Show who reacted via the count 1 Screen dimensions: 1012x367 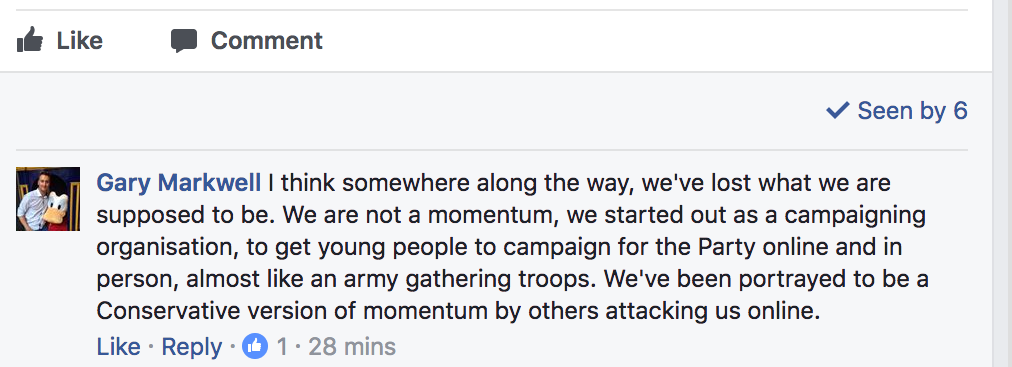click(x=282, y=347)
